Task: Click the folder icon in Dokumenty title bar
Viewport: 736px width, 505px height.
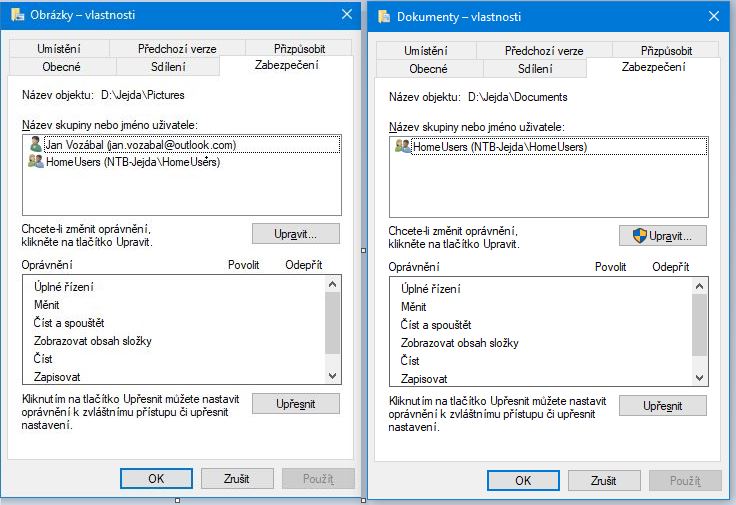Action: tap(385, 16)
